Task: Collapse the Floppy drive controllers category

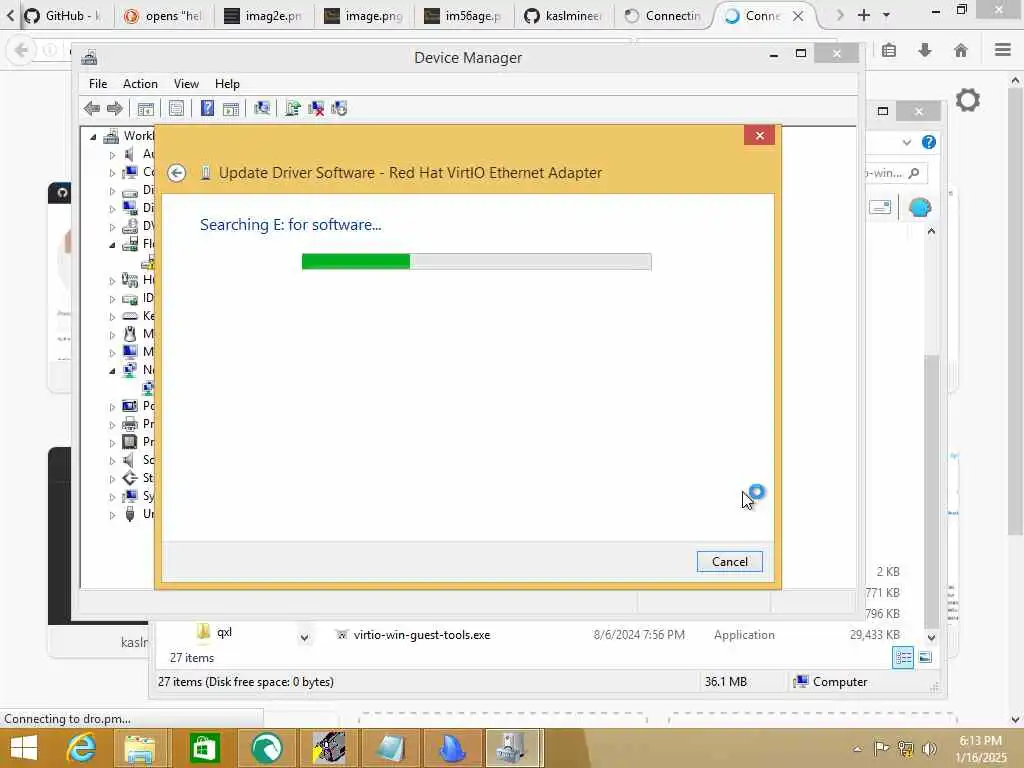Action: [112, 245]
